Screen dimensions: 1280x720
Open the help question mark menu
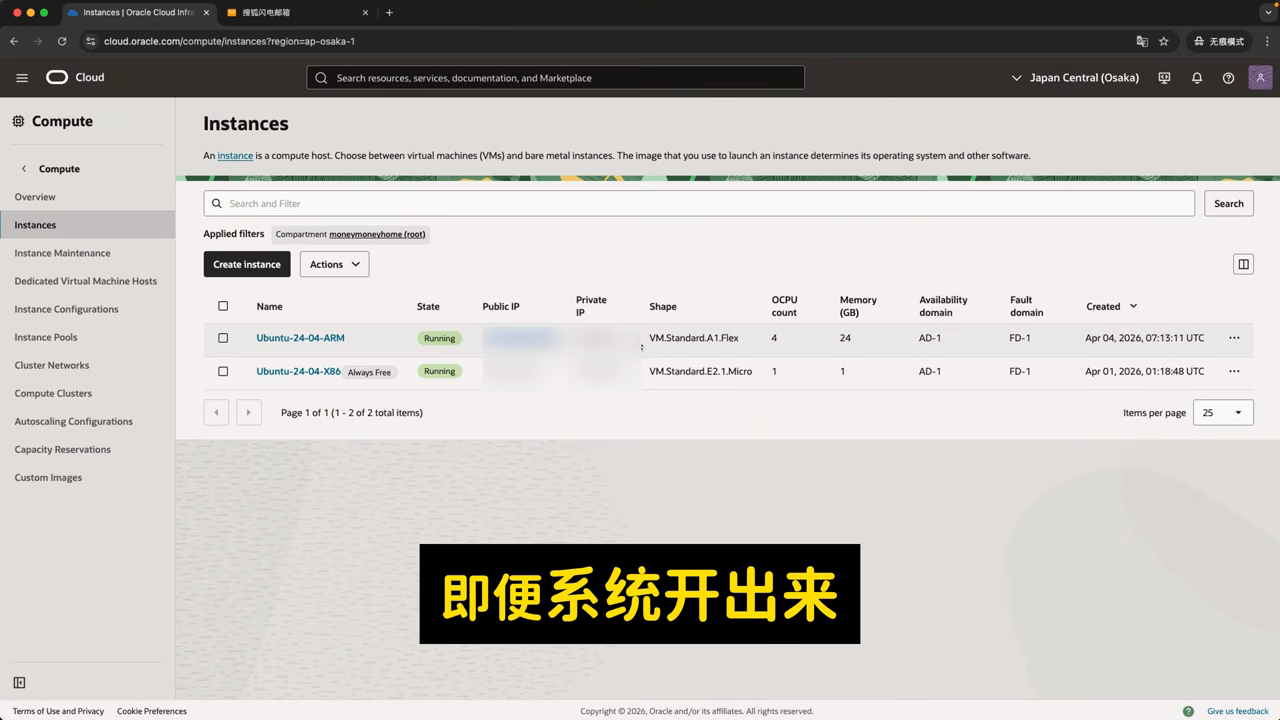1228,78
